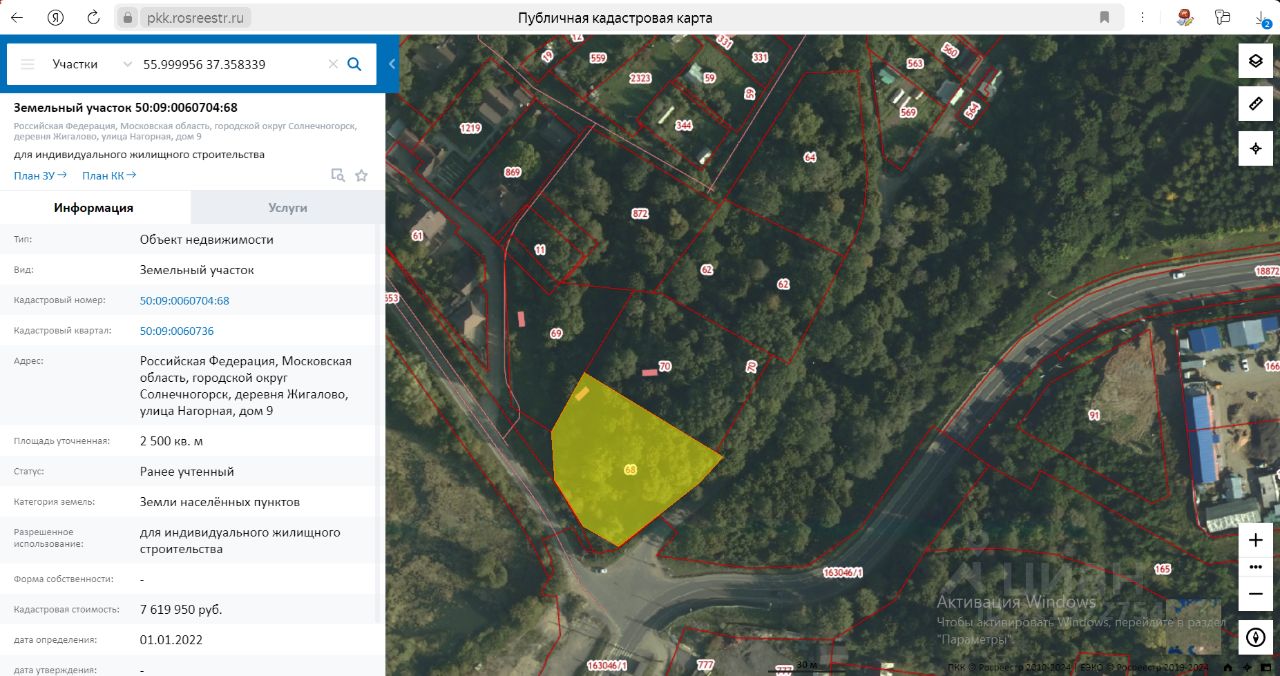This screenshot has width=1280, height=676.
Task: Click the 'Земельный участок' value in the Вид row
Action: (197, 270)
